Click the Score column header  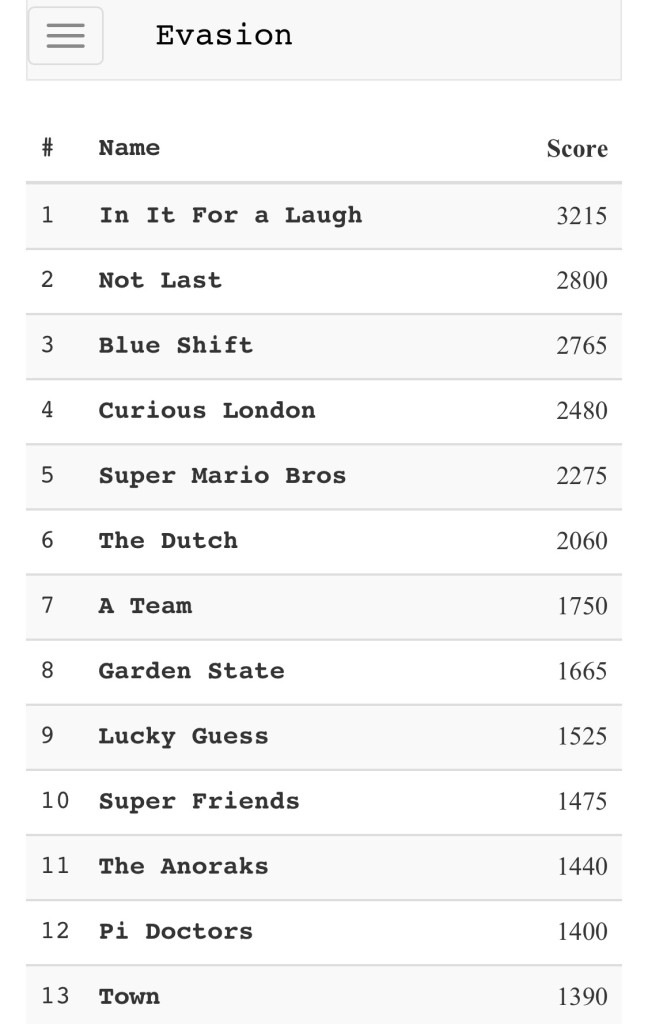pyautogui.click(x=576, y=149)
